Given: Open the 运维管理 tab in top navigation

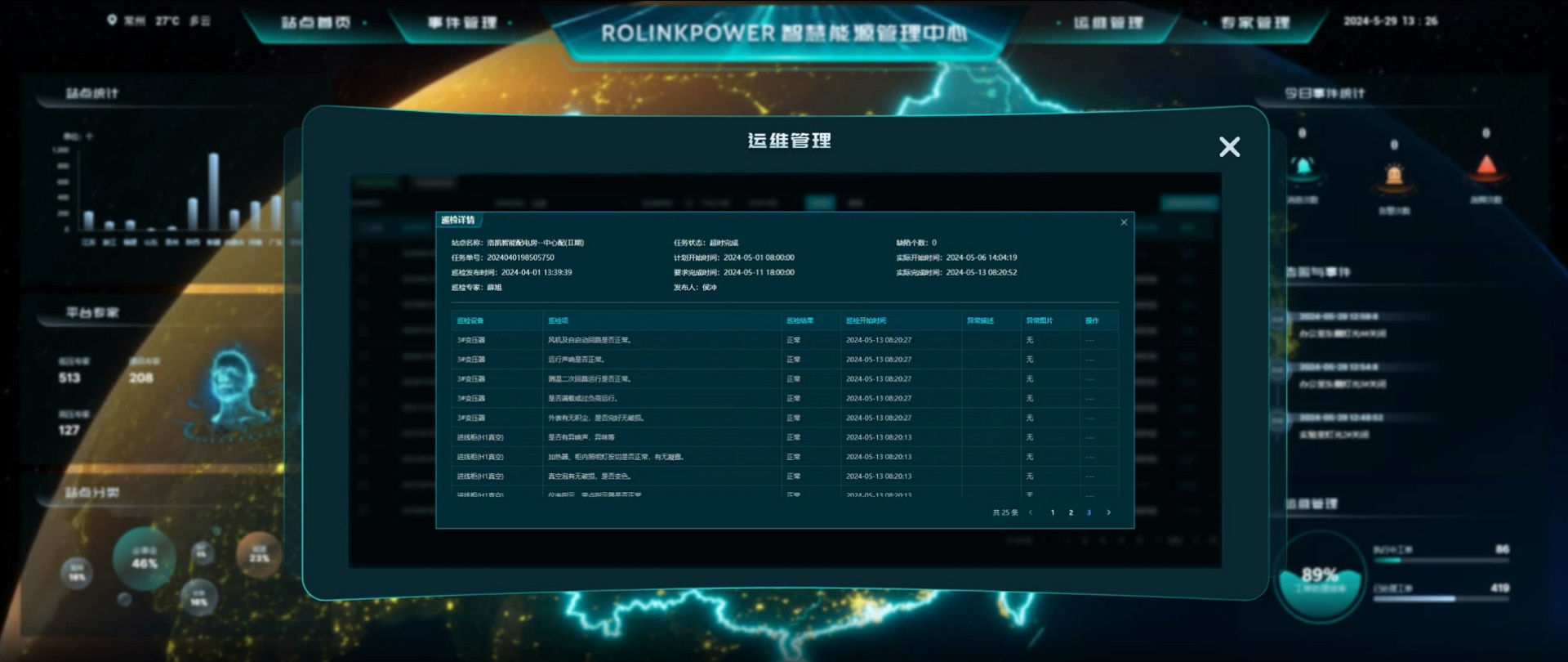Looking at the screenshot, I should tap(1108, 23).
